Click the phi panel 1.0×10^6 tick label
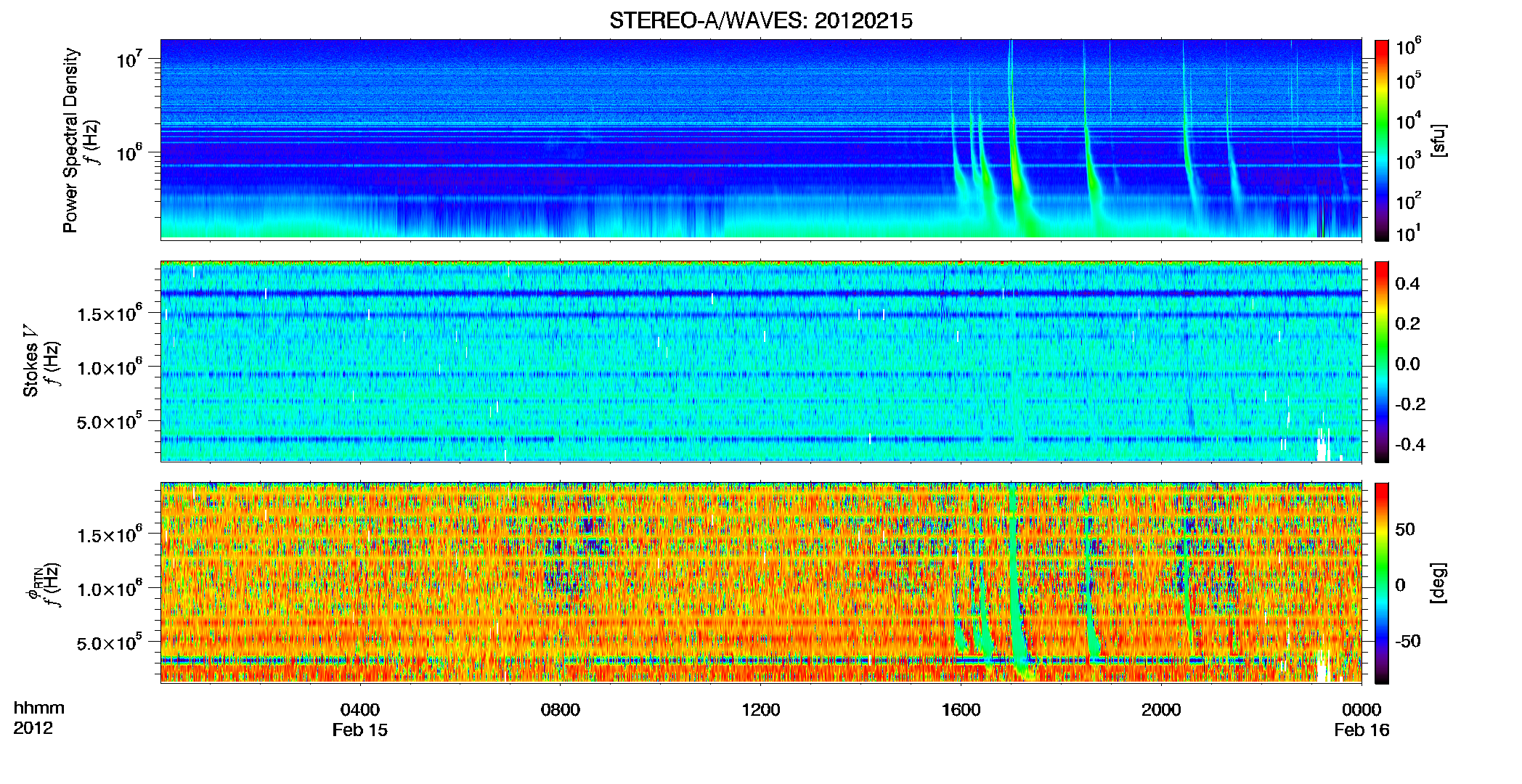 pyautogui.click(x=110, y=589)
